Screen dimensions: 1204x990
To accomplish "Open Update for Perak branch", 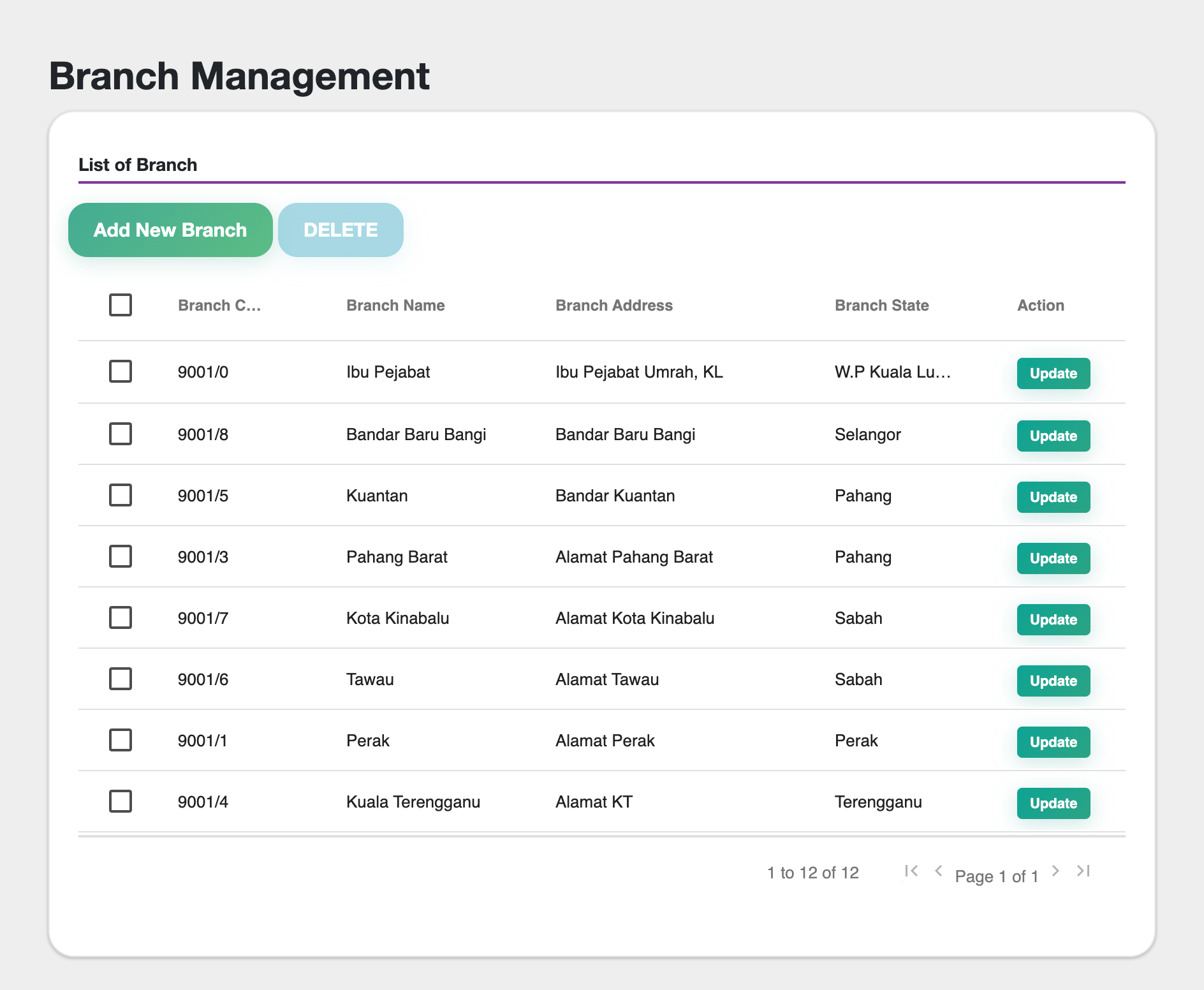I will pos(1053,742).
